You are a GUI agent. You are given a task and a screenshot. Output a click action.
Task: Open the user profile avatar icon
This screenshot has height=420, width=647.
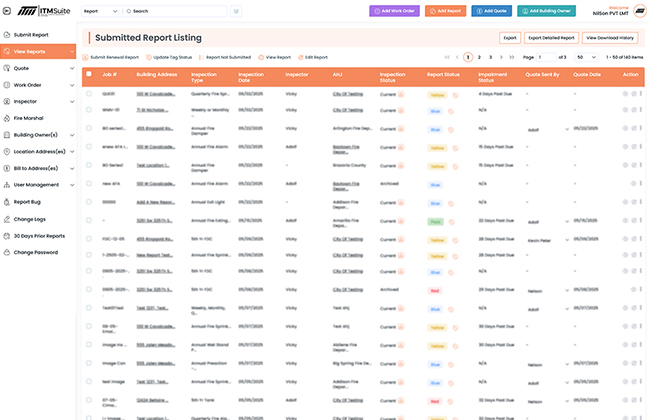[640, 11]
